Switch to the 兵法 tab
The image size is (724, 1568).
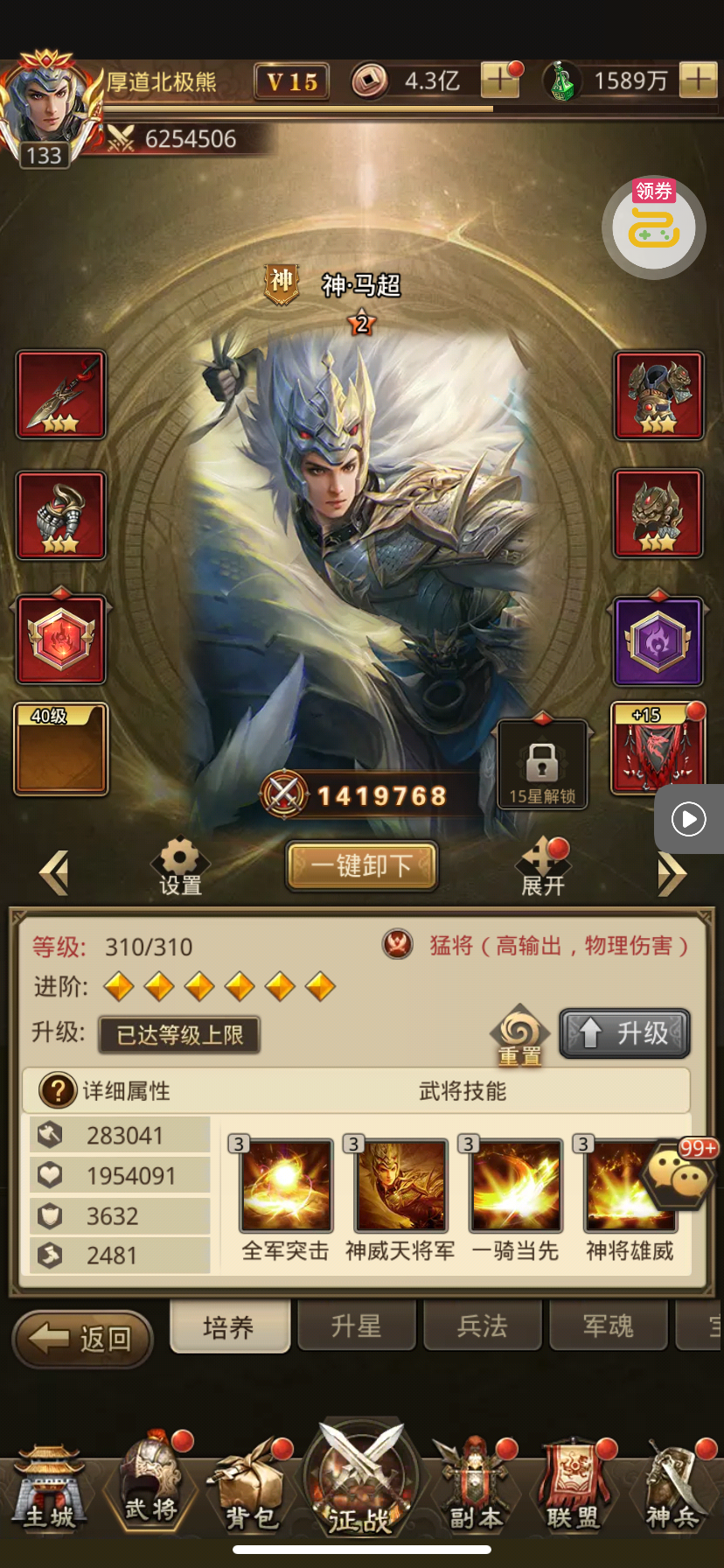tap(482, 1326)
